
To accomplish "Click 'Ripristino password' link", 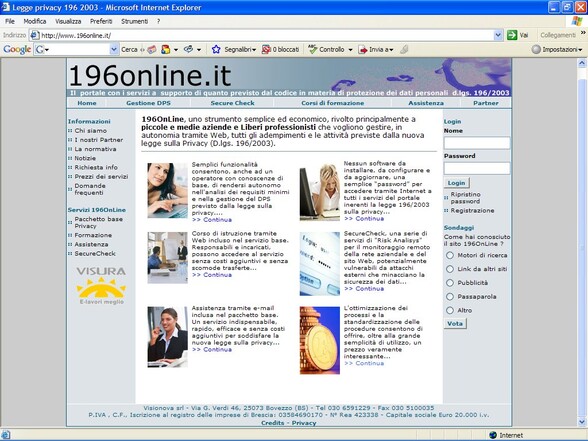I will tap(465, 198).
